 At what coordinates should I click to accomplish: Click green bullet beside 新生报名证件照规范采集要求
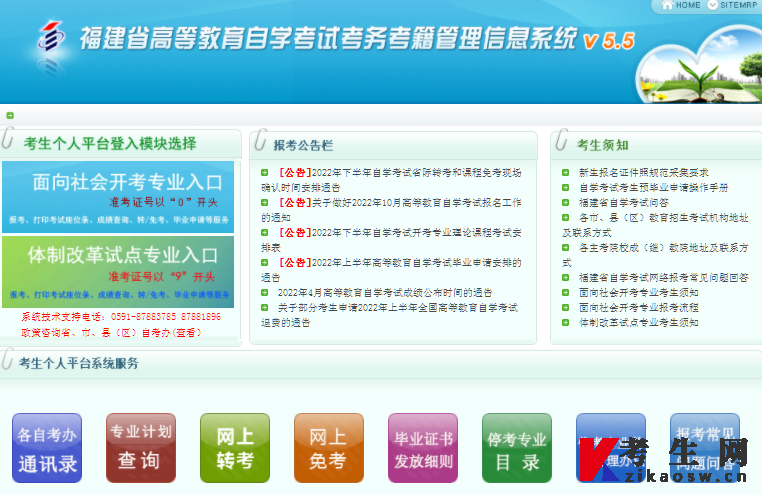tap(566, 172)
